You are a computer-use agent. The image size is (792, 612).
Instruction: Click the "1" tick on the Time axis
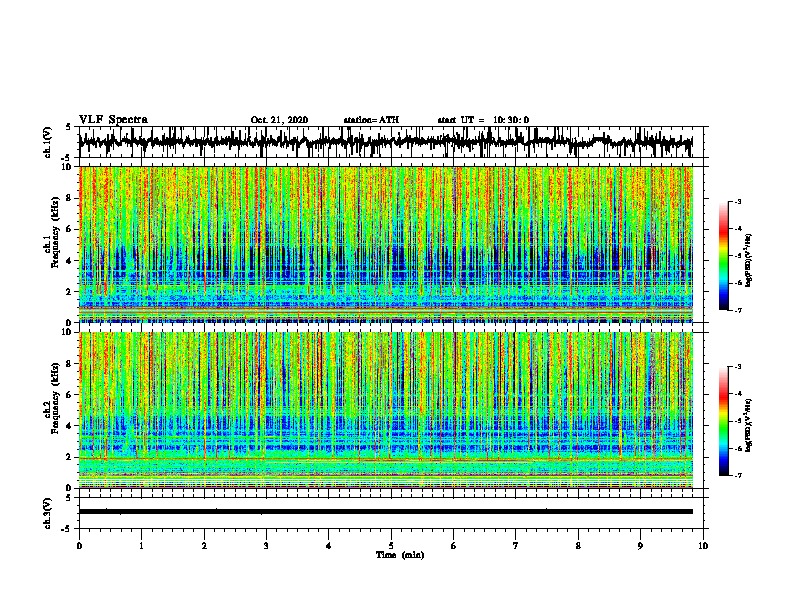(x=141, y=546)
